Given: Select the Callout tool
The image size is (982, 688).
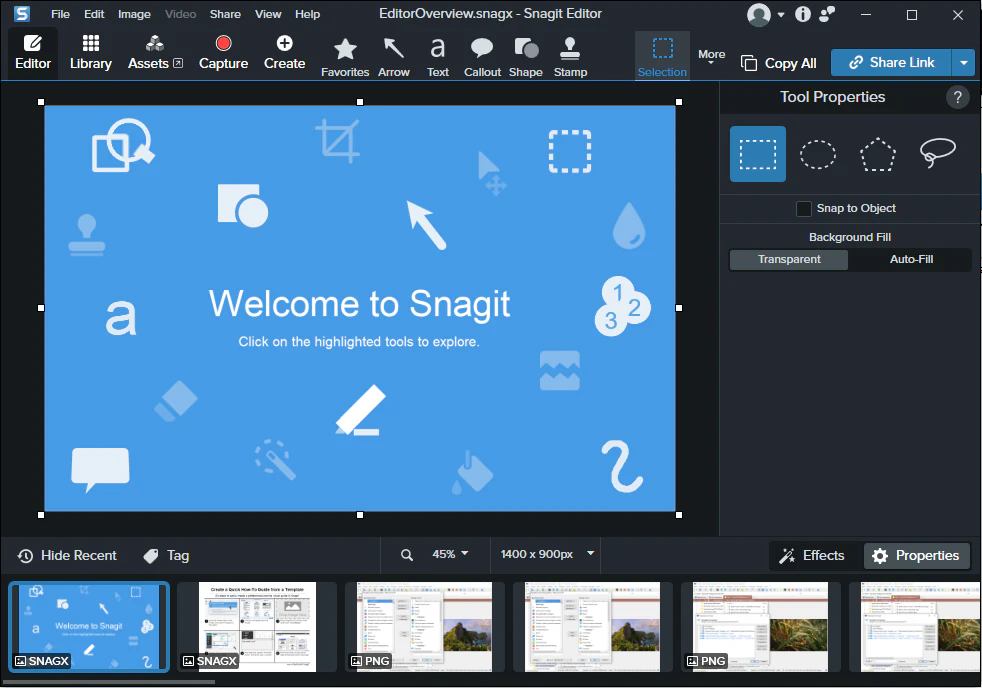Looking at the screenshot, I should (x=482, y=55).
